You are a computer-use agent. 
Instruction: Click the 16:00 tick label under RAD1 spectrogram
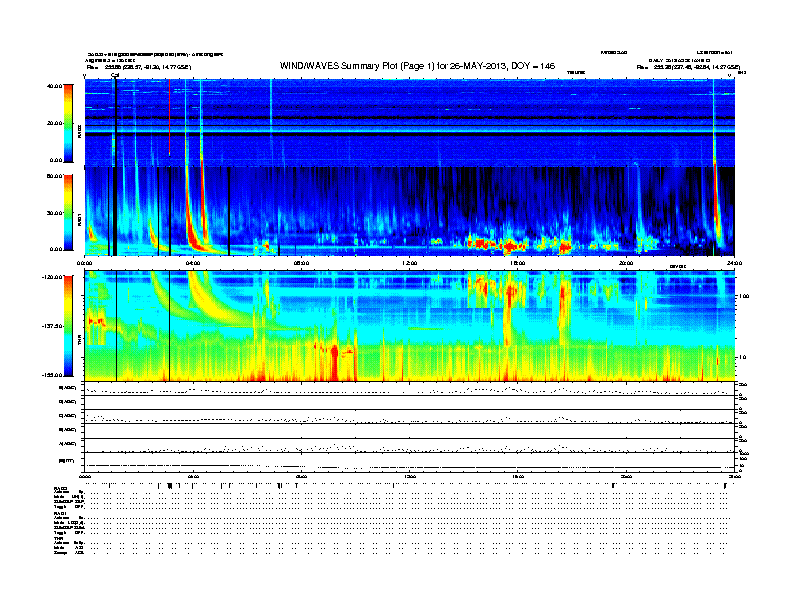(517, 263)
